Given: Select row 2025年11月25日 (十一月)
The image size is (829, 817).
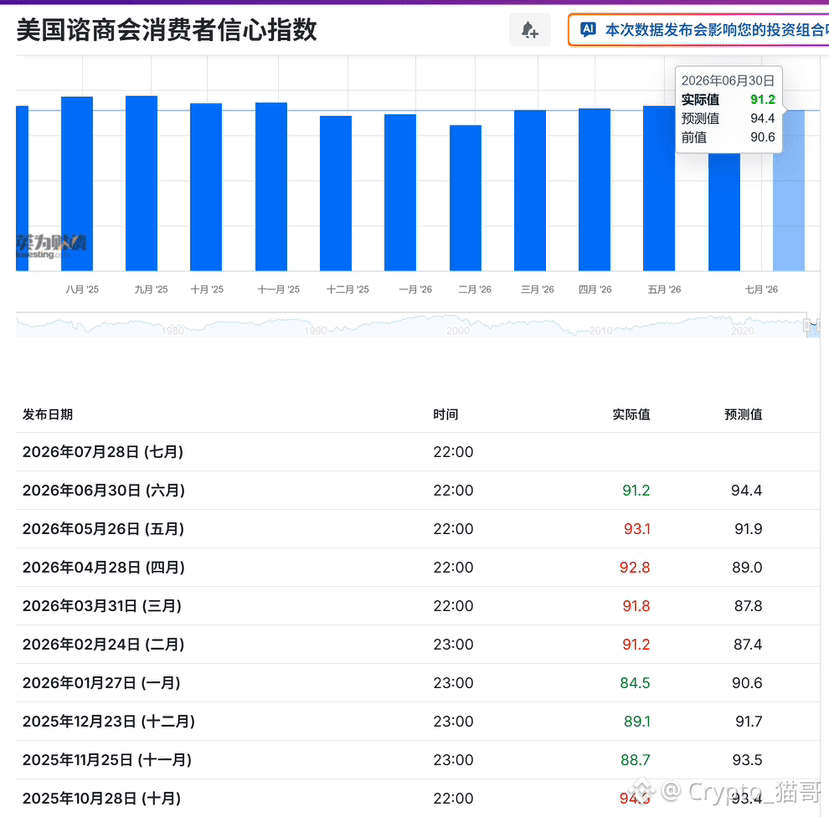Looking at the screenshot, I should click(x=418, y=760).
